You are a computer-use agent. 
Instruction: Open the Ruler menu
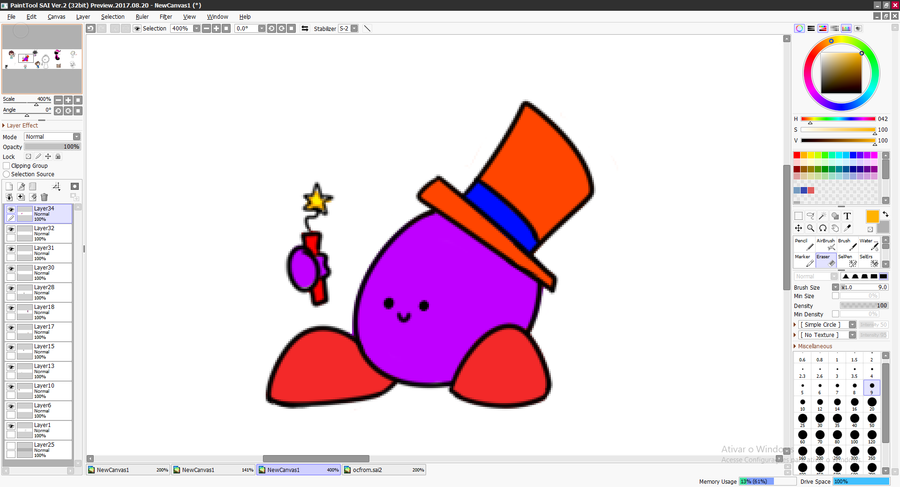[142, 17]
